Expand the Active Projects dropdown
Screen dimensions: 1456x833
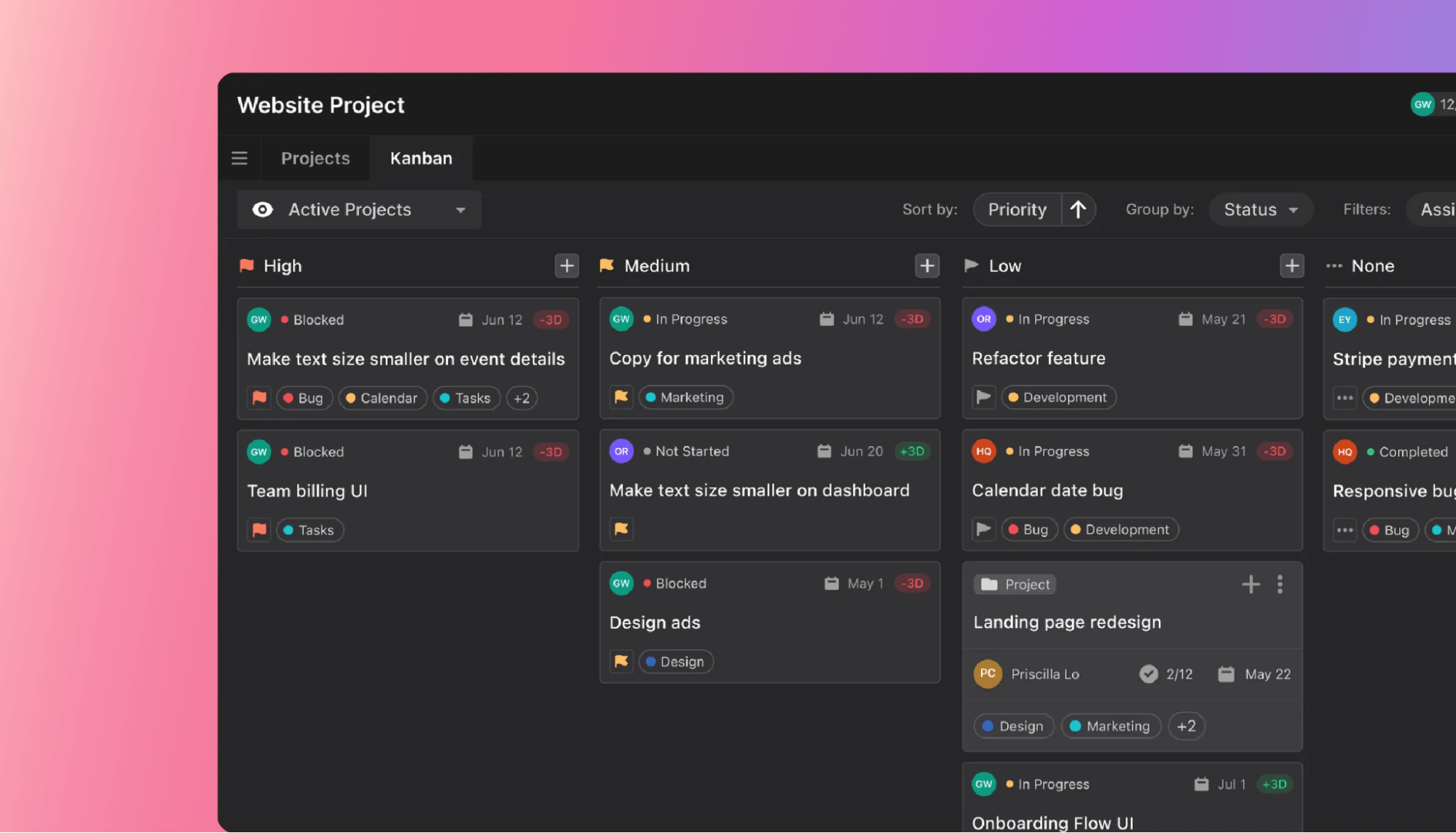460,210
